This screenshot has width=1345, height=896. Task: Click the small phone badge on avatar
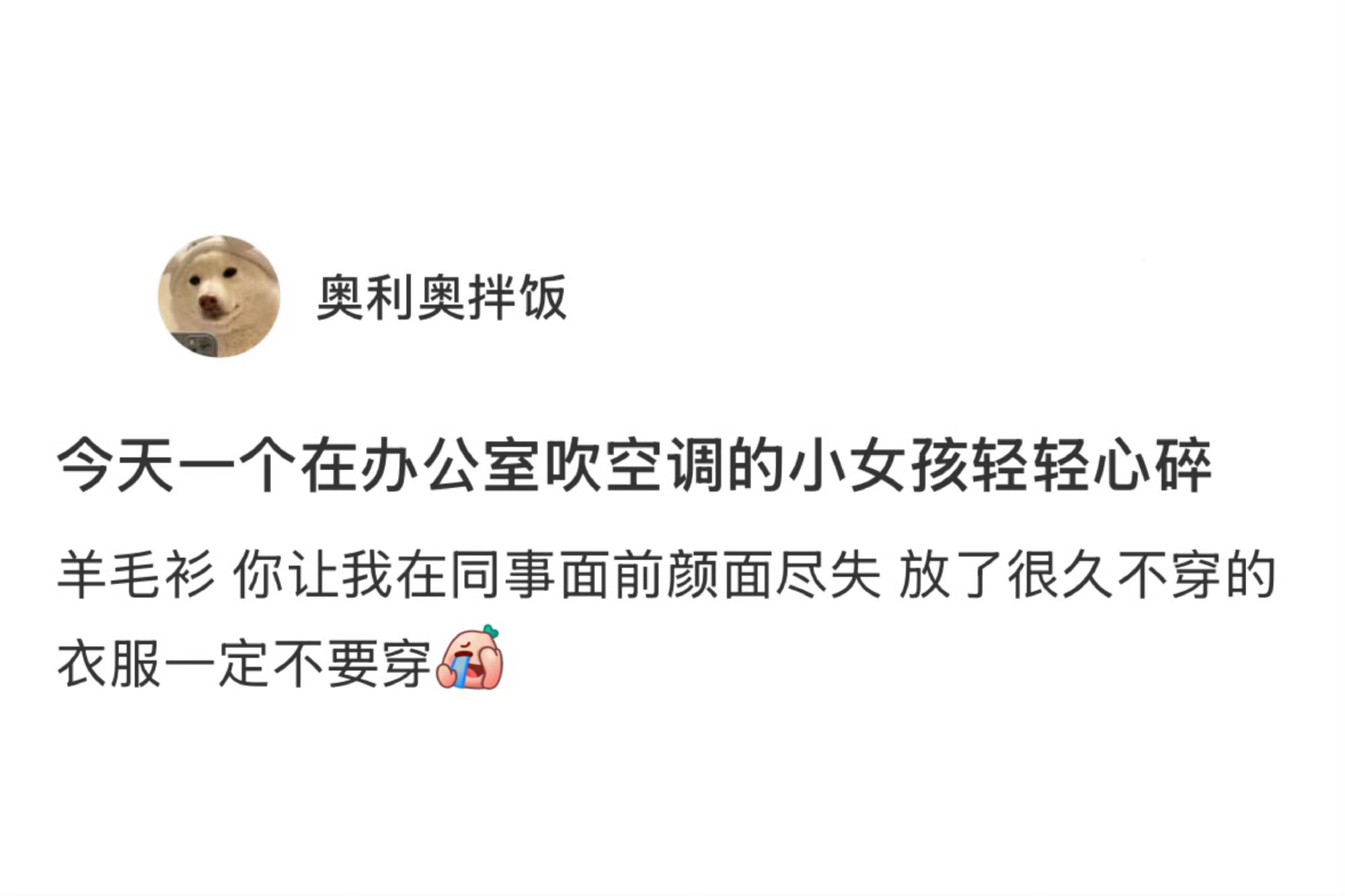(x=196, y=345)
